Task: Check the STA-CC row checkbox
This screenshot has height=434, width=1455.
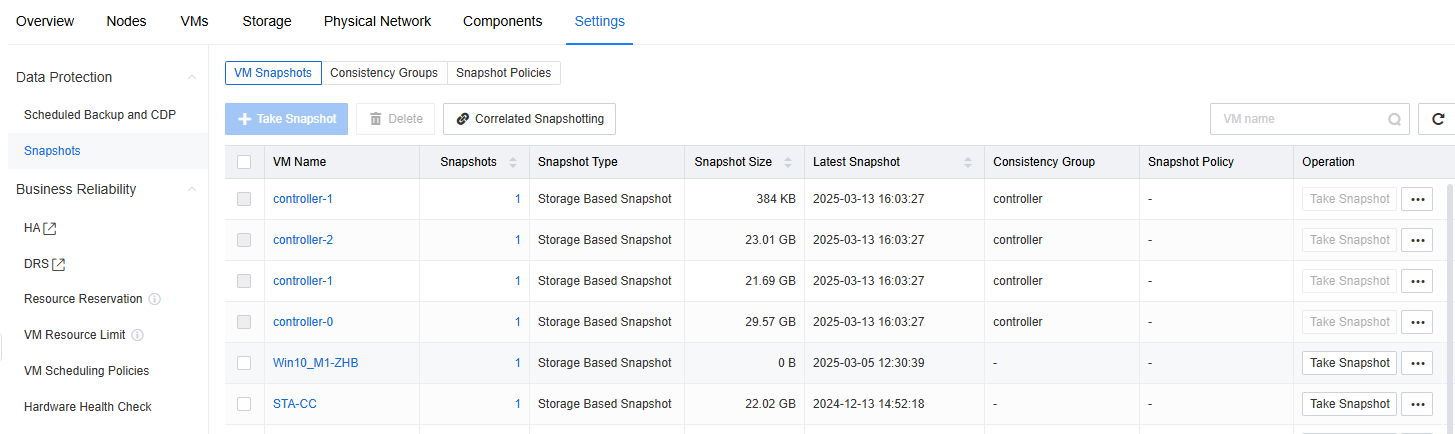Action: (244, 404)
